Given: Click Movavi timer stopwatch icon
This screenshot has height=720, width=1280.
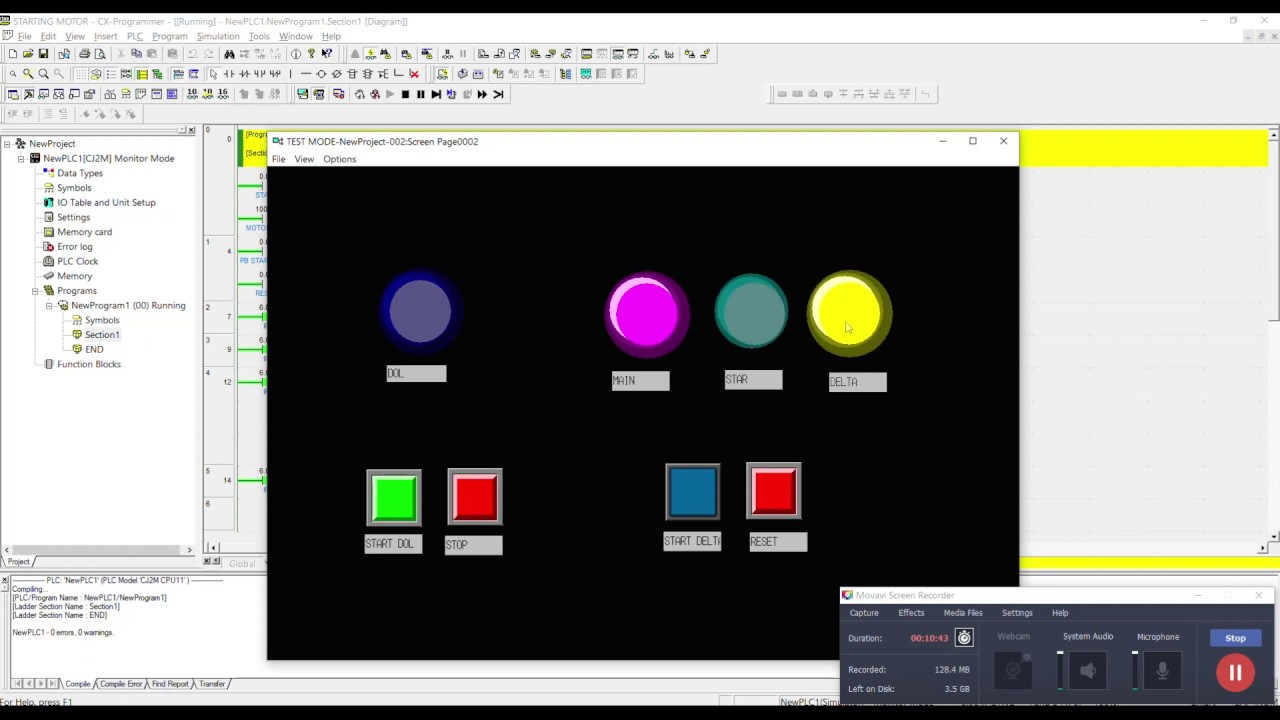Looking at the screenshot, I should pos(964,638).
